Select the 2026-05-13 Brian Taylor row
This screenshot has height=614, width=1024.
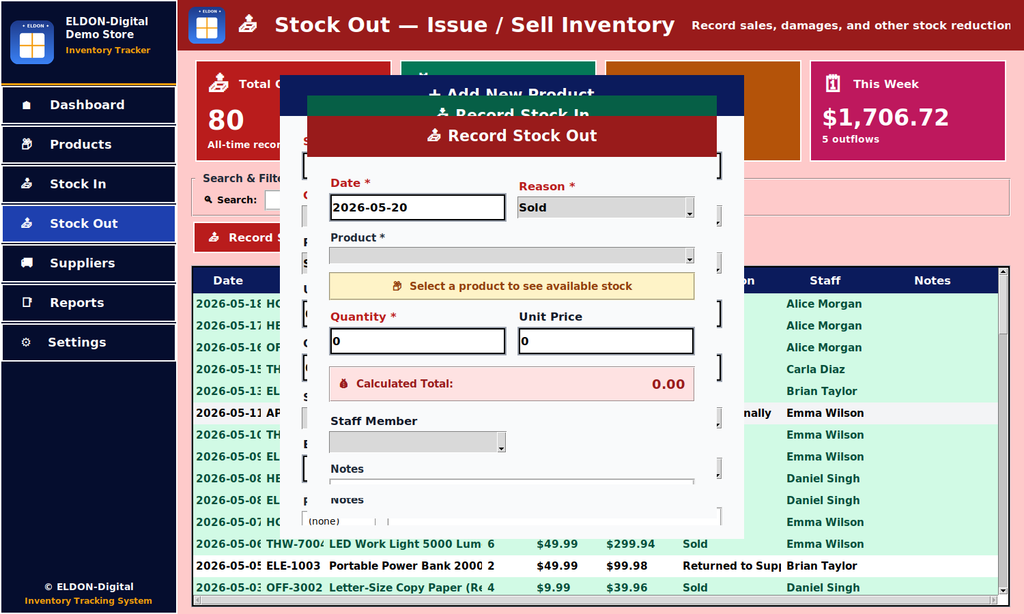[x=596, y=391]
